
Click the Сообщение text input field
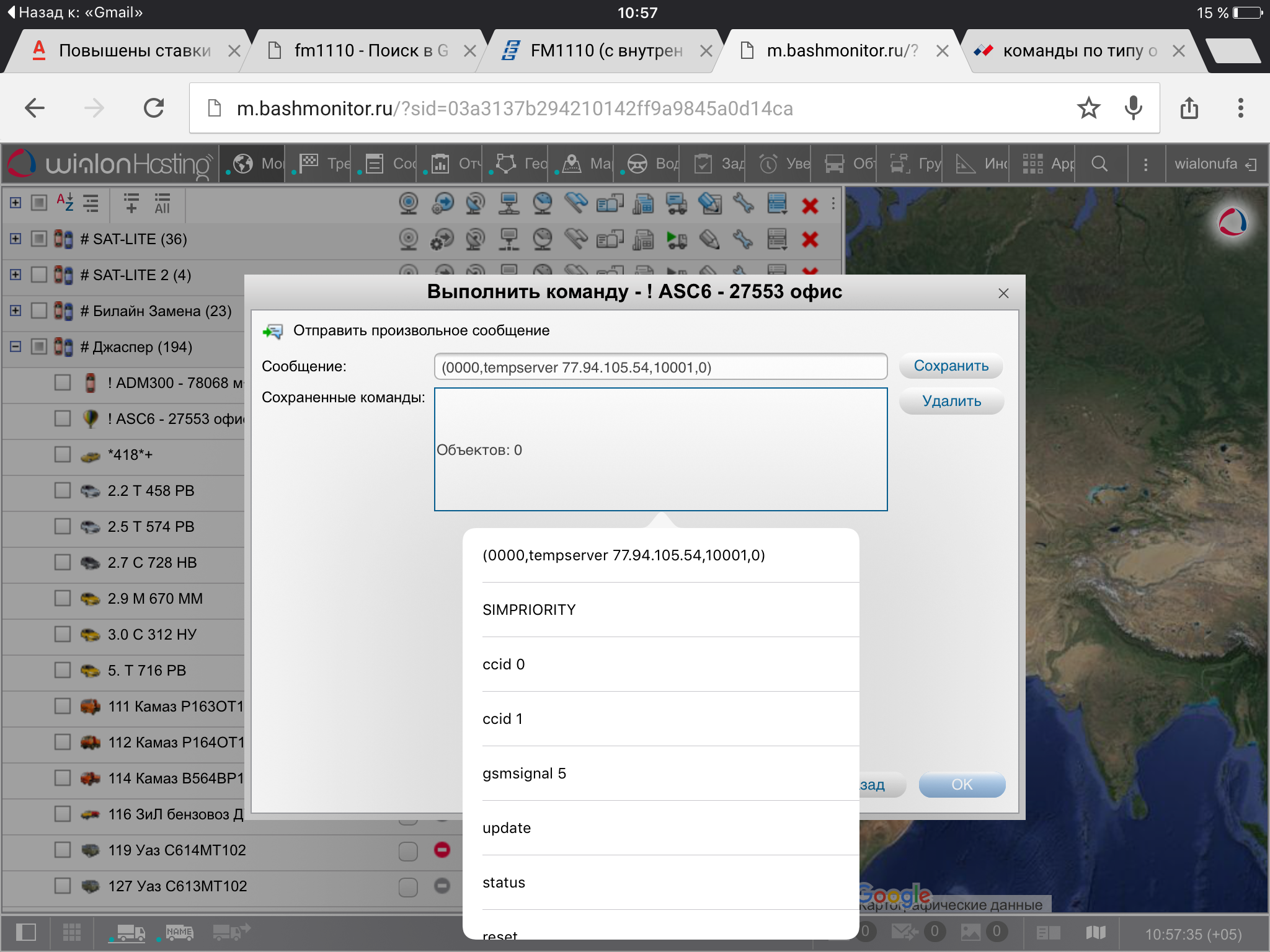(660, 367)
